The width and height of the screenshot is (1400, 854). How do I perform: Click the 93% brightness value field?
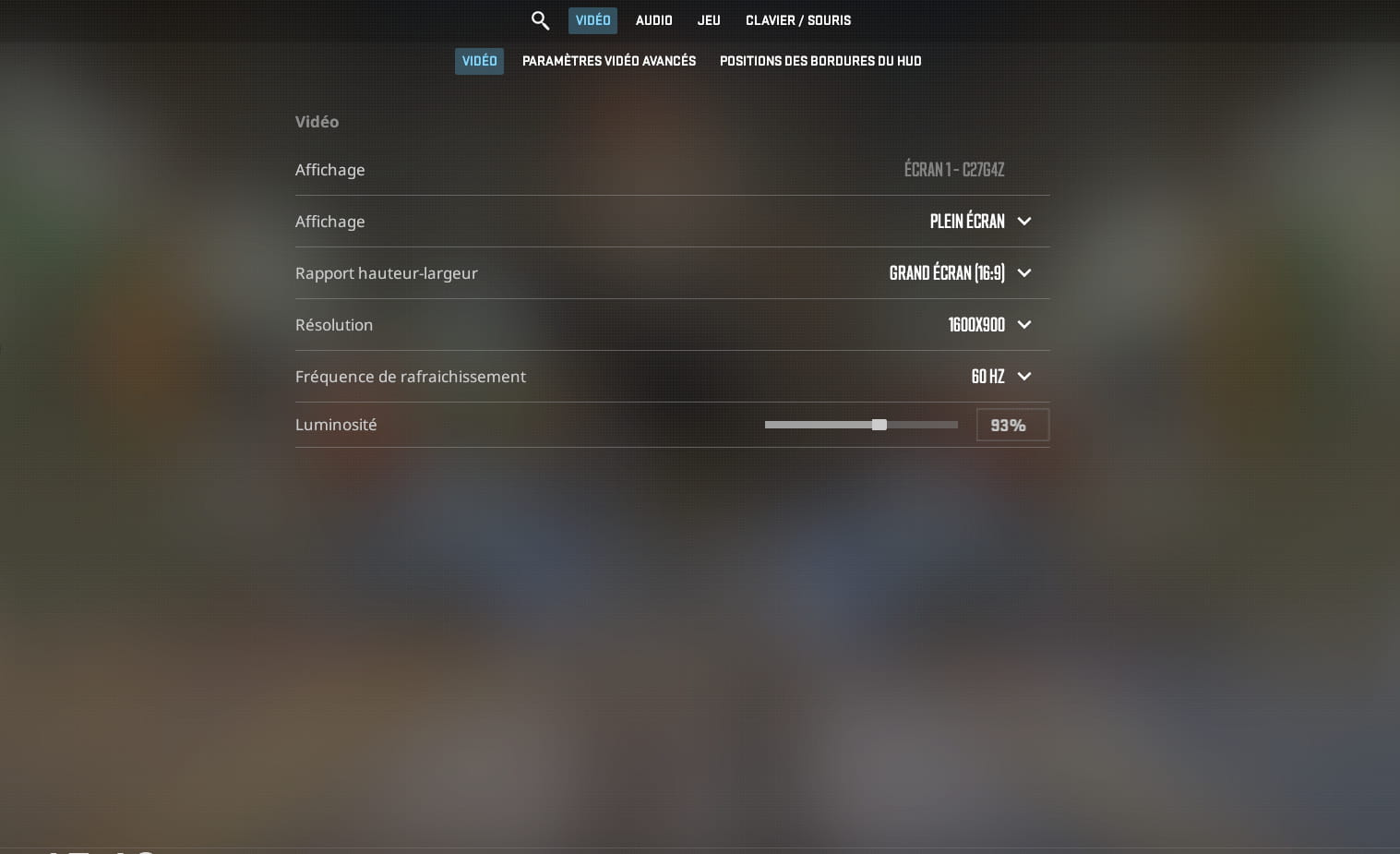coord(1012,425)
